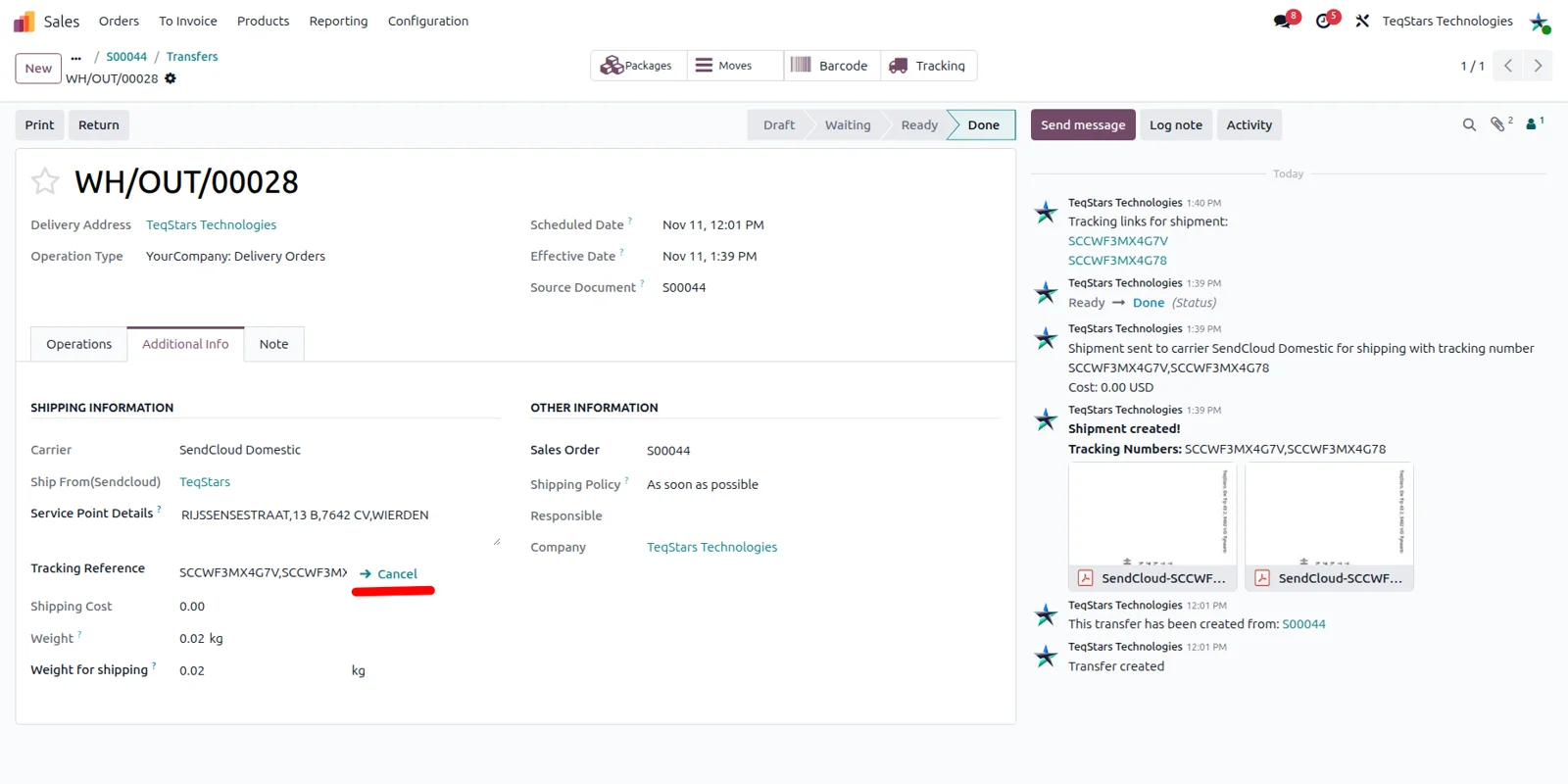1568x784 pixels.
Task: Select the Ready status stage
Action: 919,125
